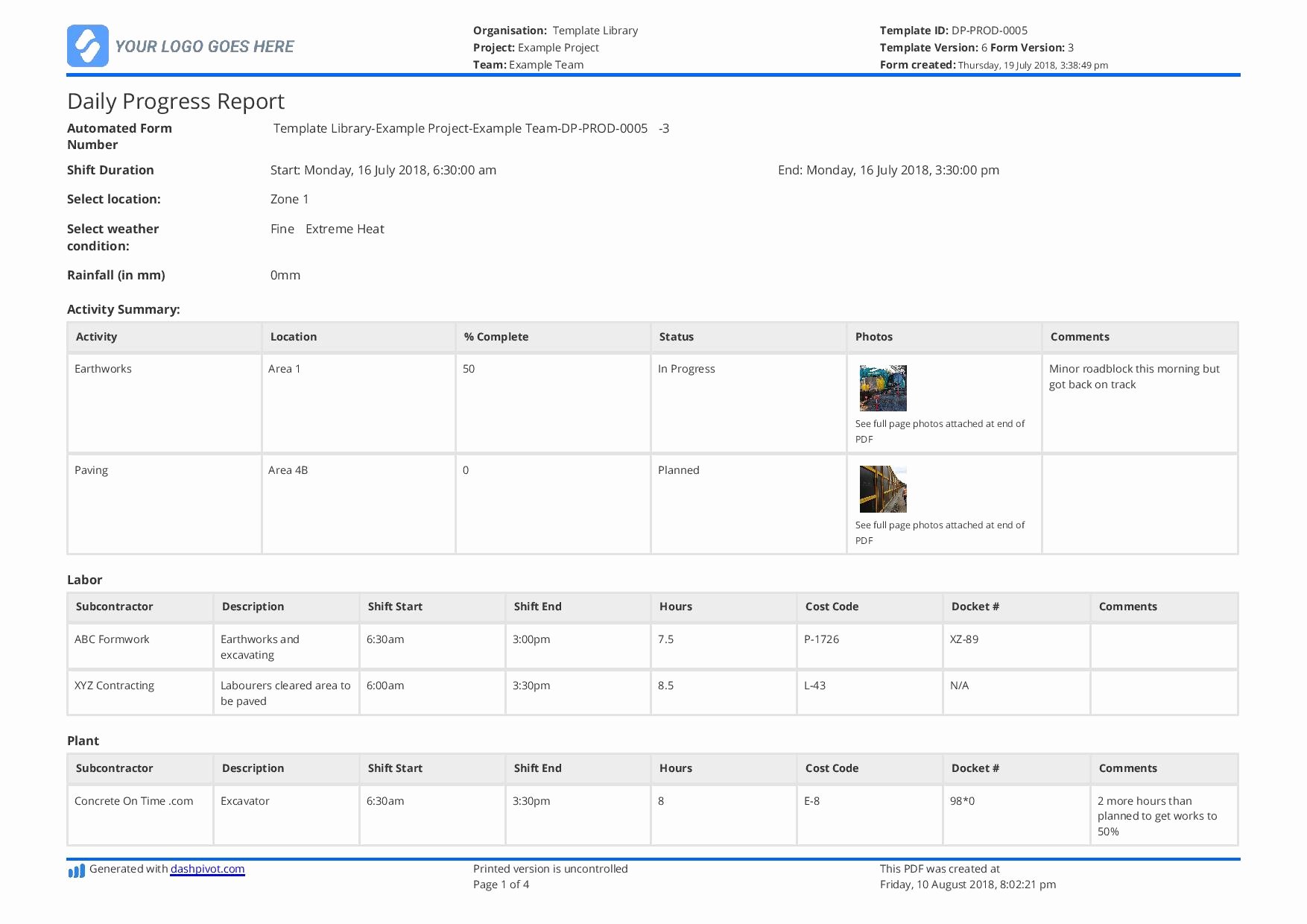Click the 'Plant' section heading
This screenshot has width=1307, height=924.
click(x=83, y=741)
